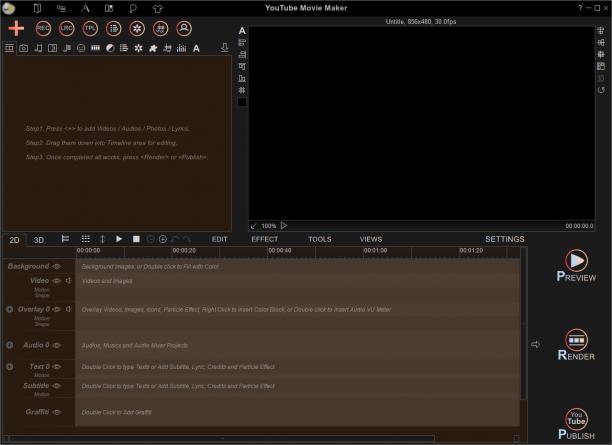Viewport: 612px width, 445px height.
Task: Play the timeline with the play button
Action: [119, 239]
